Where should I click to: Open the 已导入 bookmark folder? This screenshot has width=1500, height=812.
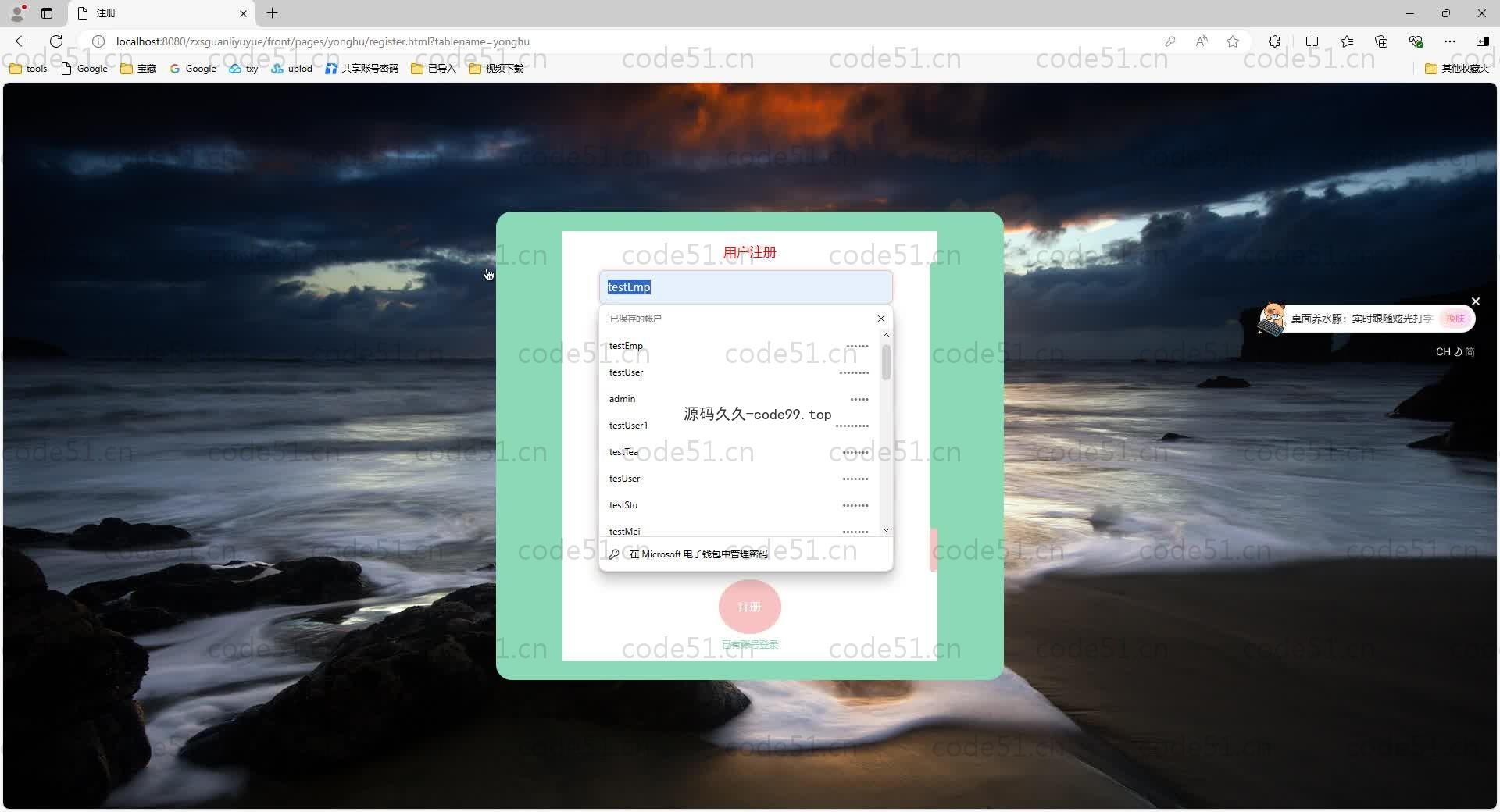434,69
